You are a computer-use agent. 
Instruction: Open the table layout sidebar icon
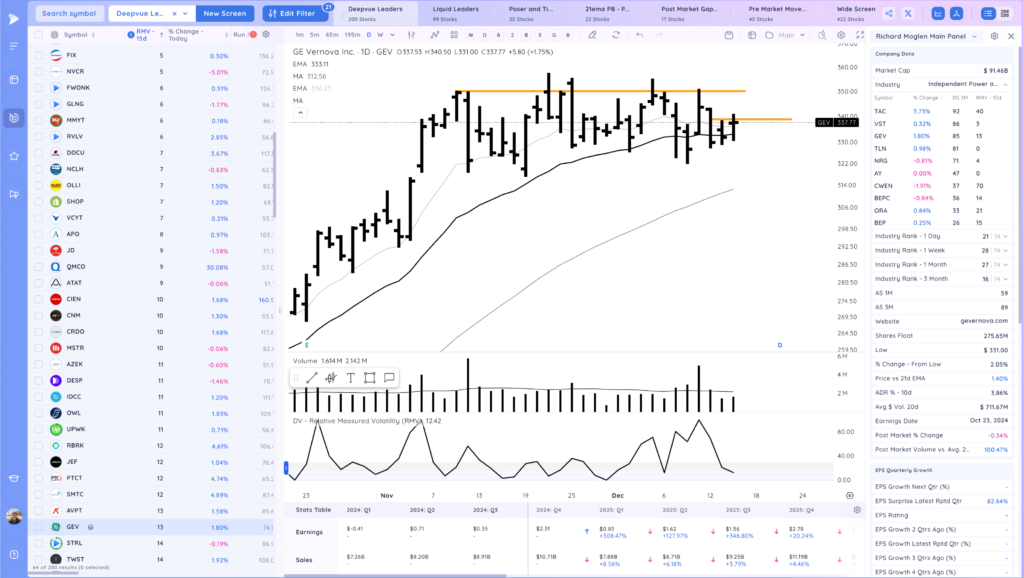tap(14, 80)
